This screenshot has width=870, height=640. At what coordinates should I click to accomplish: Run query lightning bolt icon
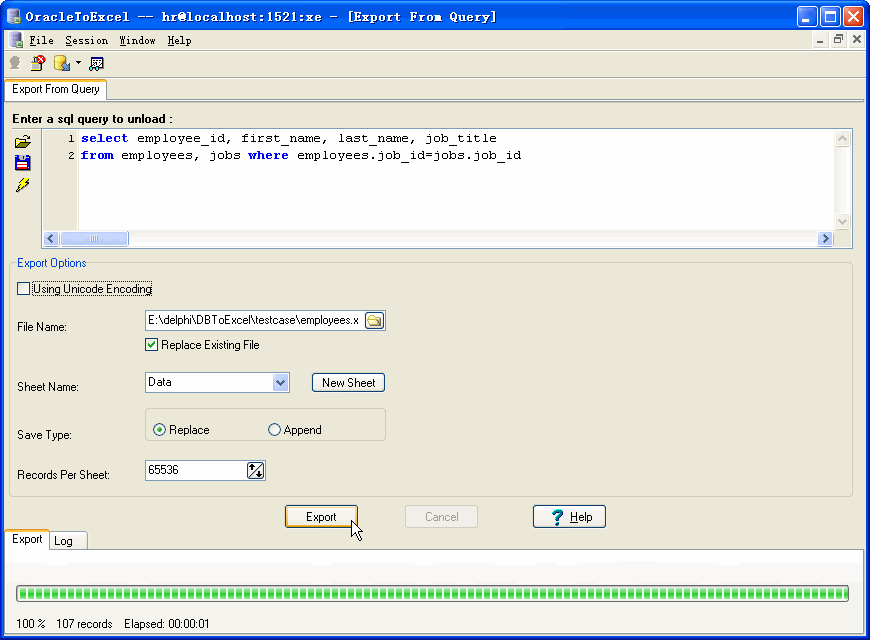coord(22,185)
